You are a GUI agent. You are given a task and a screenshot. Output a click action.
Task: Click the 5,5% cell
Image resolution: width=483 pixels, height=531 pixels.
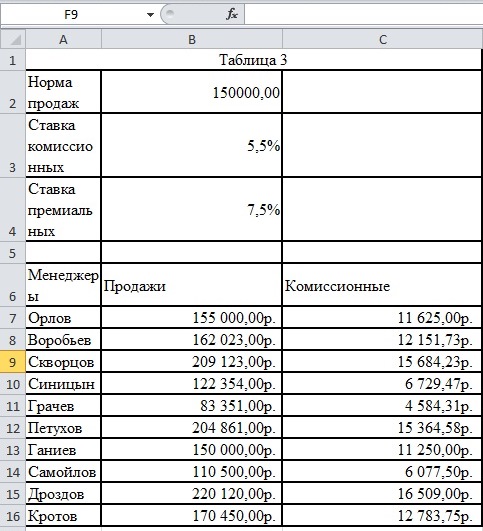pos(191,146)
